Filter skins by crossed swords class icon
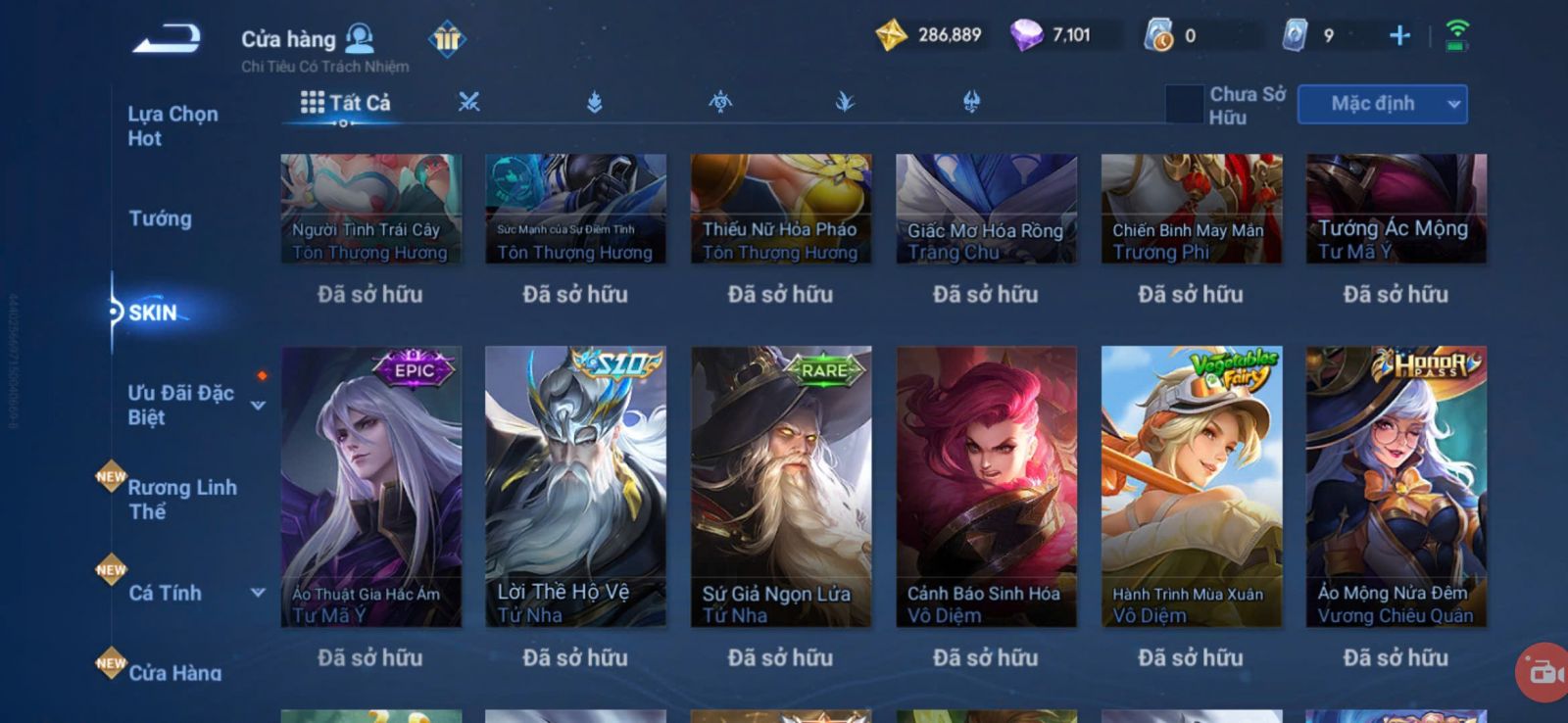 point(469,102)
